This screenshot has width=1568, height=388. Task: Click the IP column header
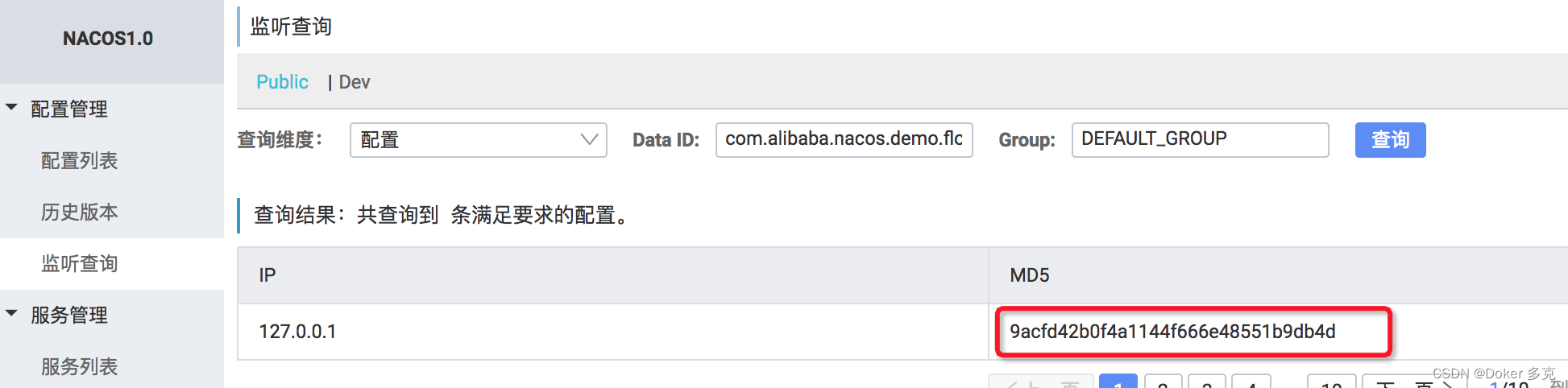click(x=268, y=275)
